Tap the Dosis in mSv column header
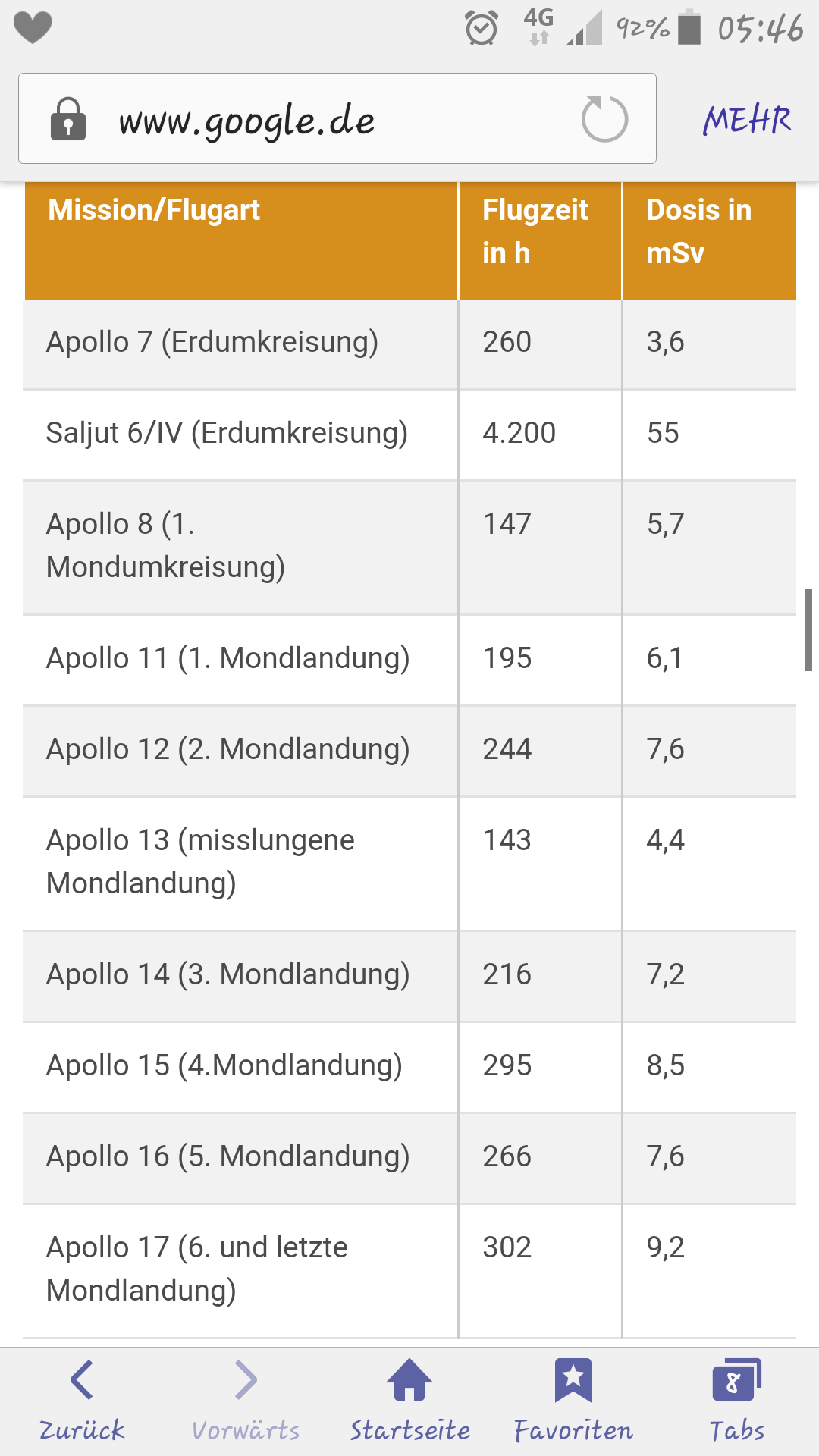 click(x=698, y=231)
